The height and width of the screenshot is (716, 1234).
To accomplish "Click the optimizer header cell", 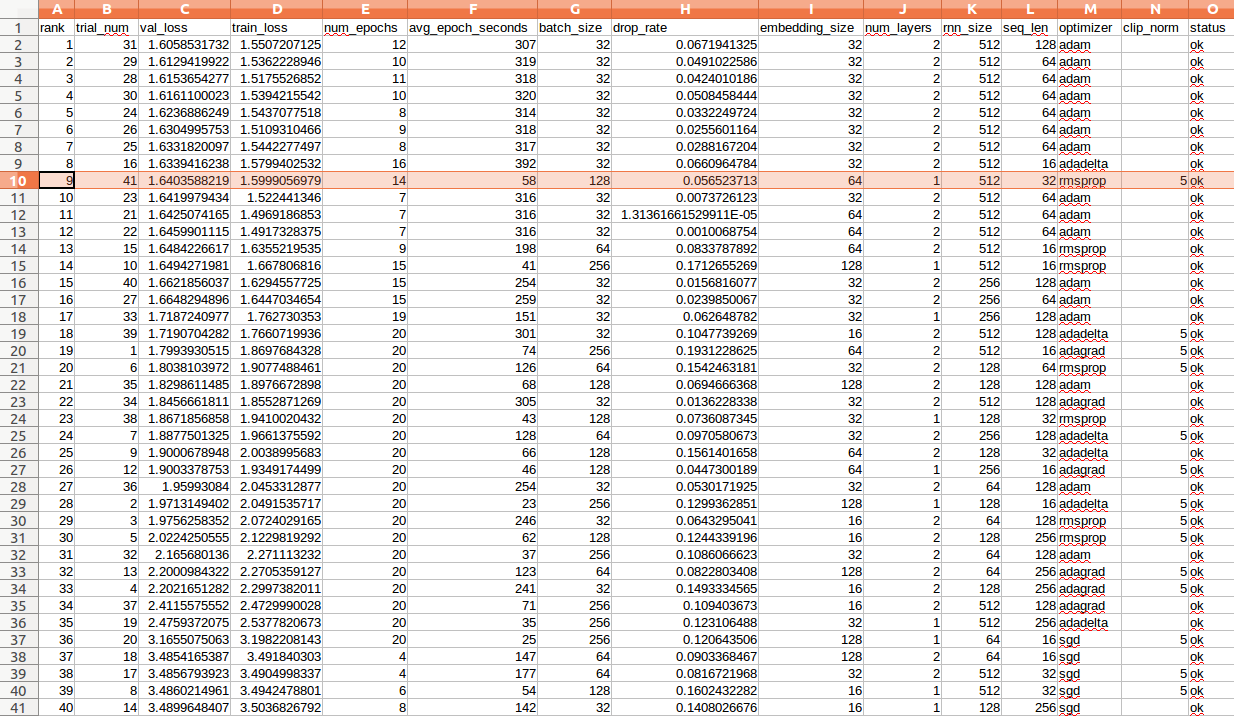I will pos(1089,28).
